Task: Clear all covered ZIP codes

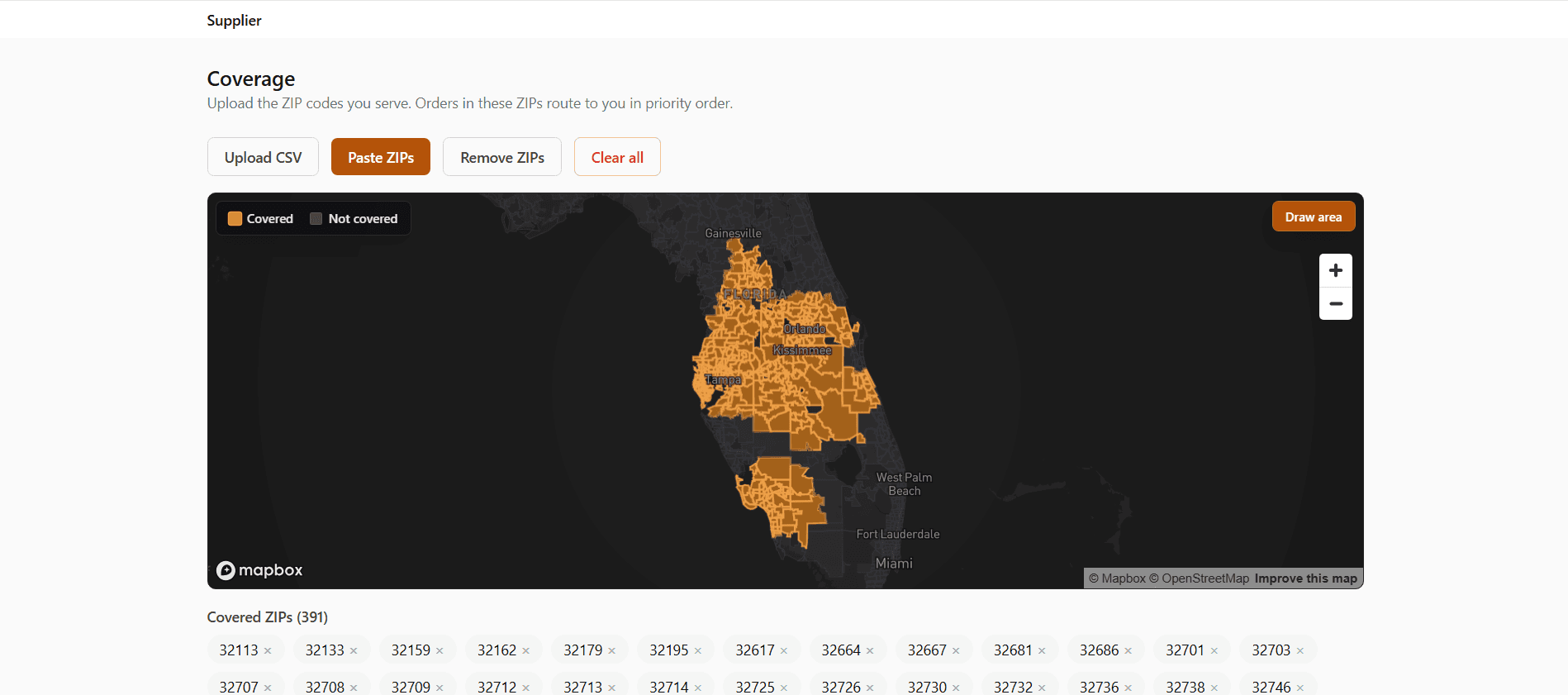Action: [x=617, y=157]
